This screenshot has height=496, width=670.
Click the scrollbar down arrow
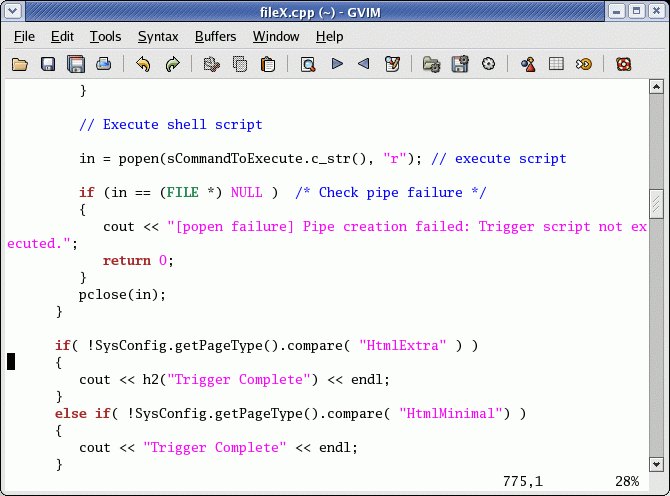656,464
